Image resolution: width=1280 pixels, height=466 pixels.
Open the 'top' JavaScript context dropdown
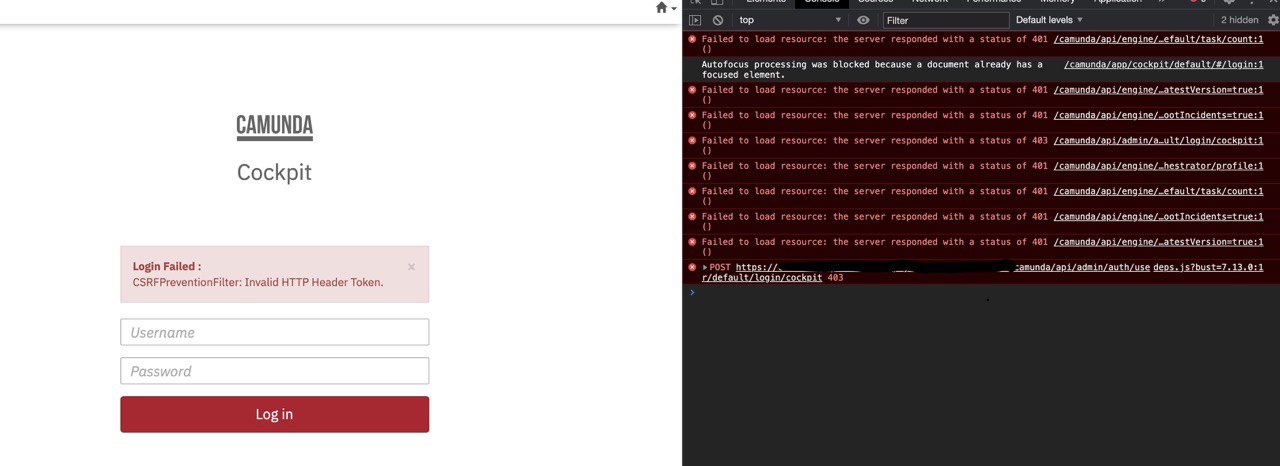coord(790,20)
